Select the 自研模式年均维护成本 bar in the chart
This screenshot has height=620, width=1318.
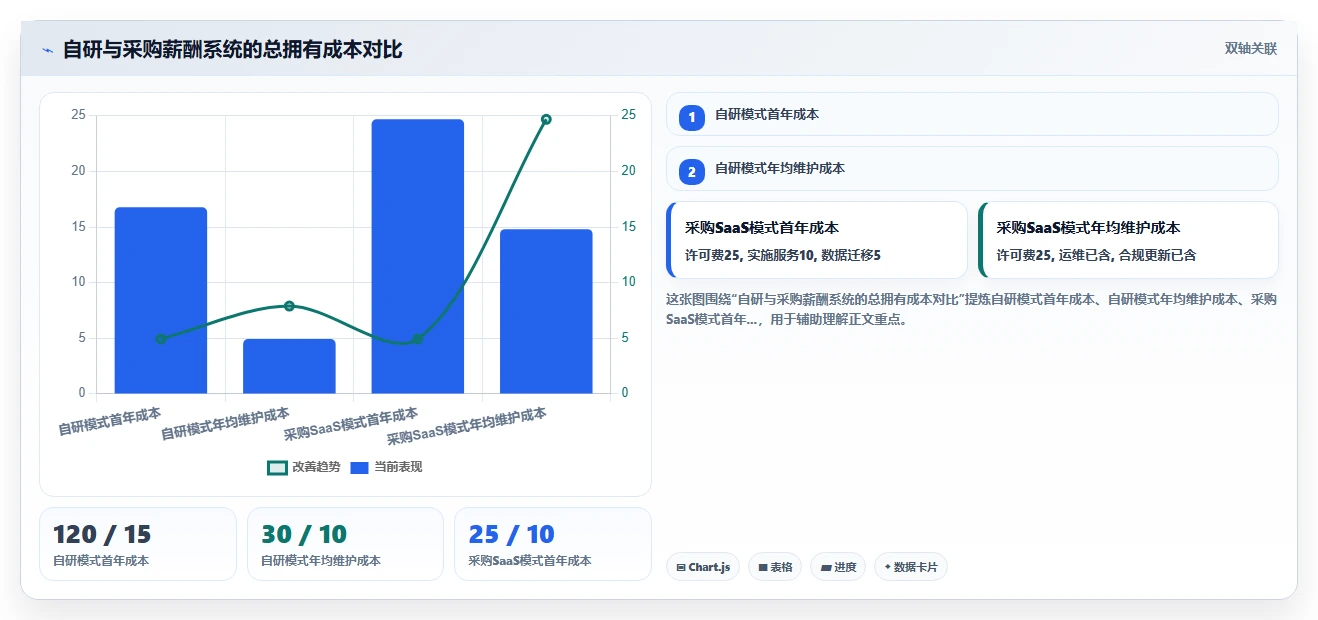pyautogui.click(x=289, y=366)
